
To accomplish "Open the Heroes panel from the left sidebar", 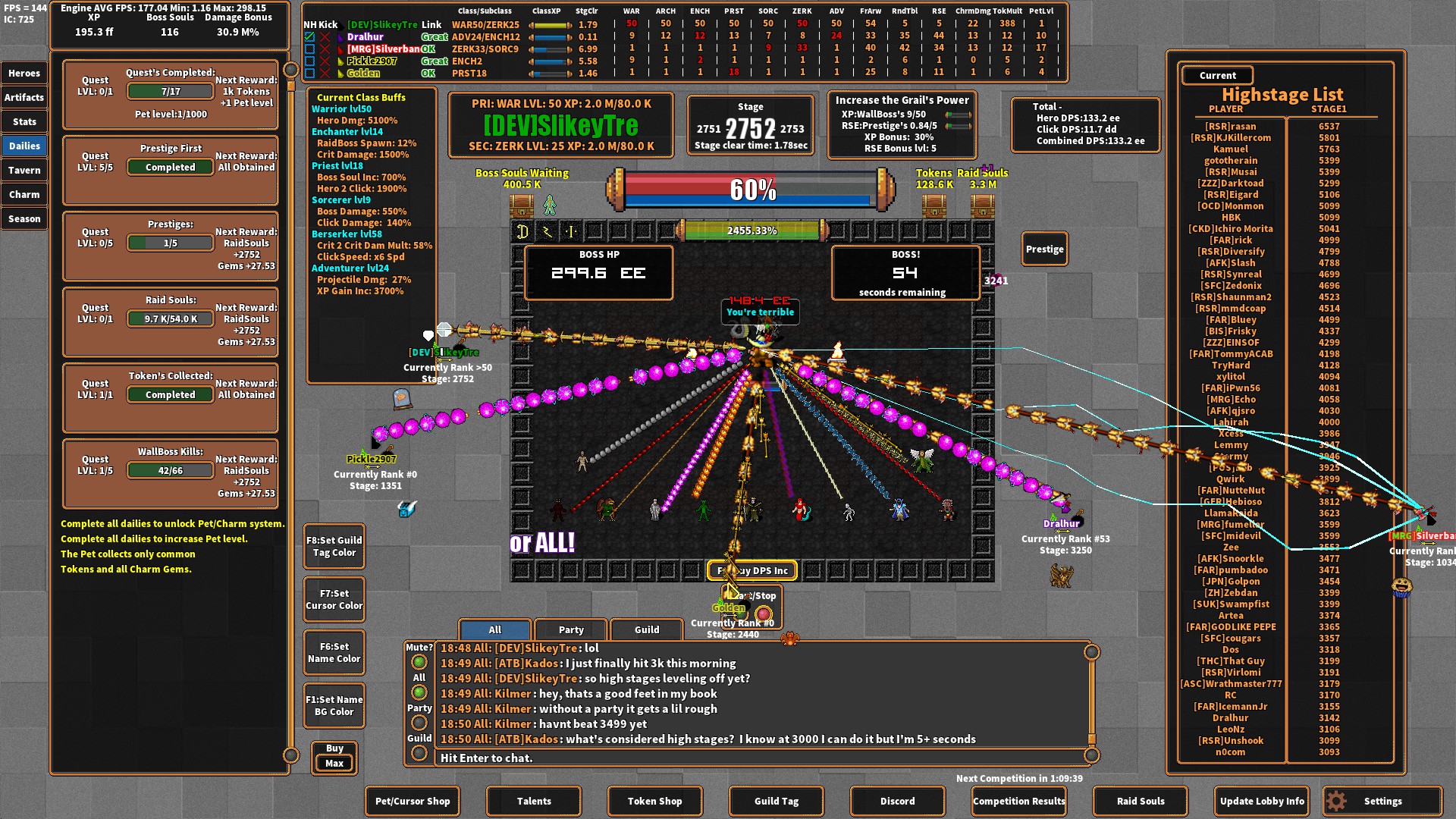I will pos(24,73).
